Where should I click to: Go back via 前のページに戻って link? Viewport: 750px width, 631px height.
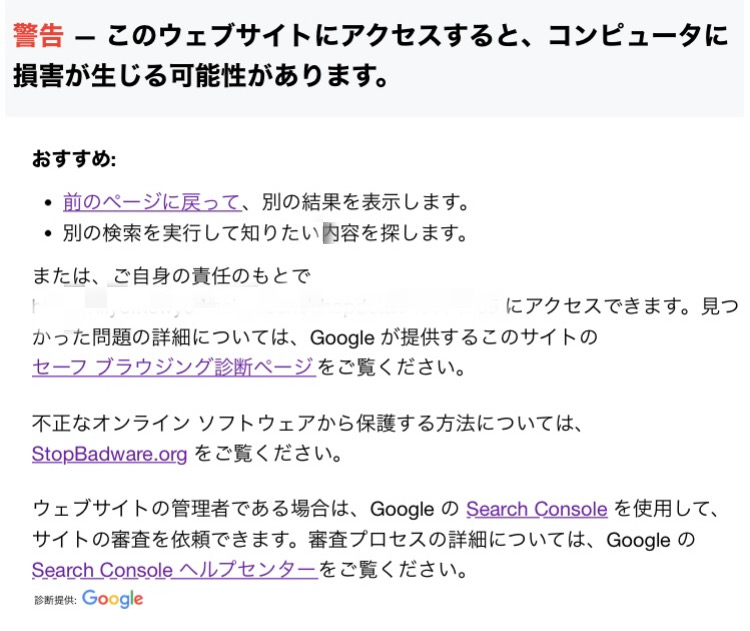(x=151, y=202)
